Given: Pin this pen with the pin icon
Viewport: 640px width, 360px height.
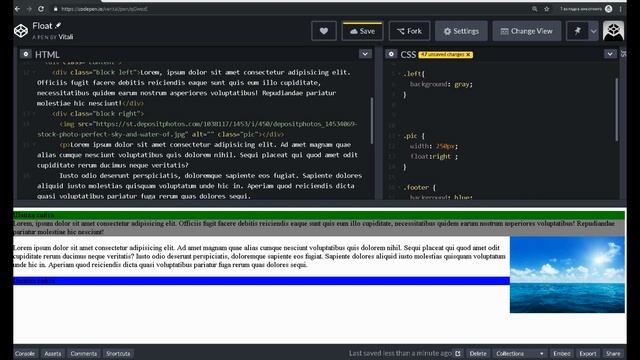Looking at the screenshot, I should click(577, 31).
